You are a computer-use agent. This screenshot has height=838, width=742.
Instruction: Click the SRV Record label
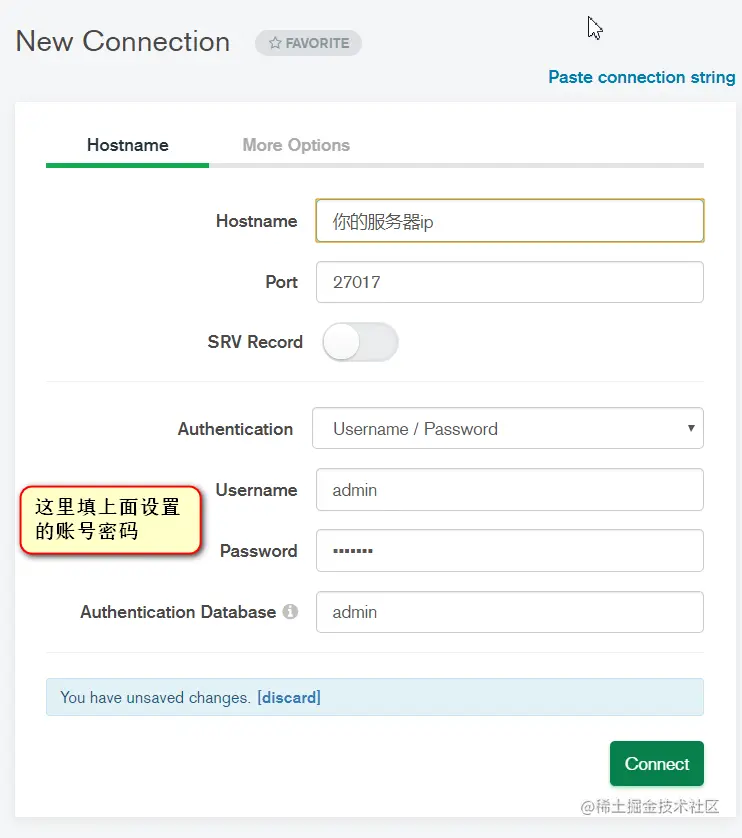coord(255,342)
